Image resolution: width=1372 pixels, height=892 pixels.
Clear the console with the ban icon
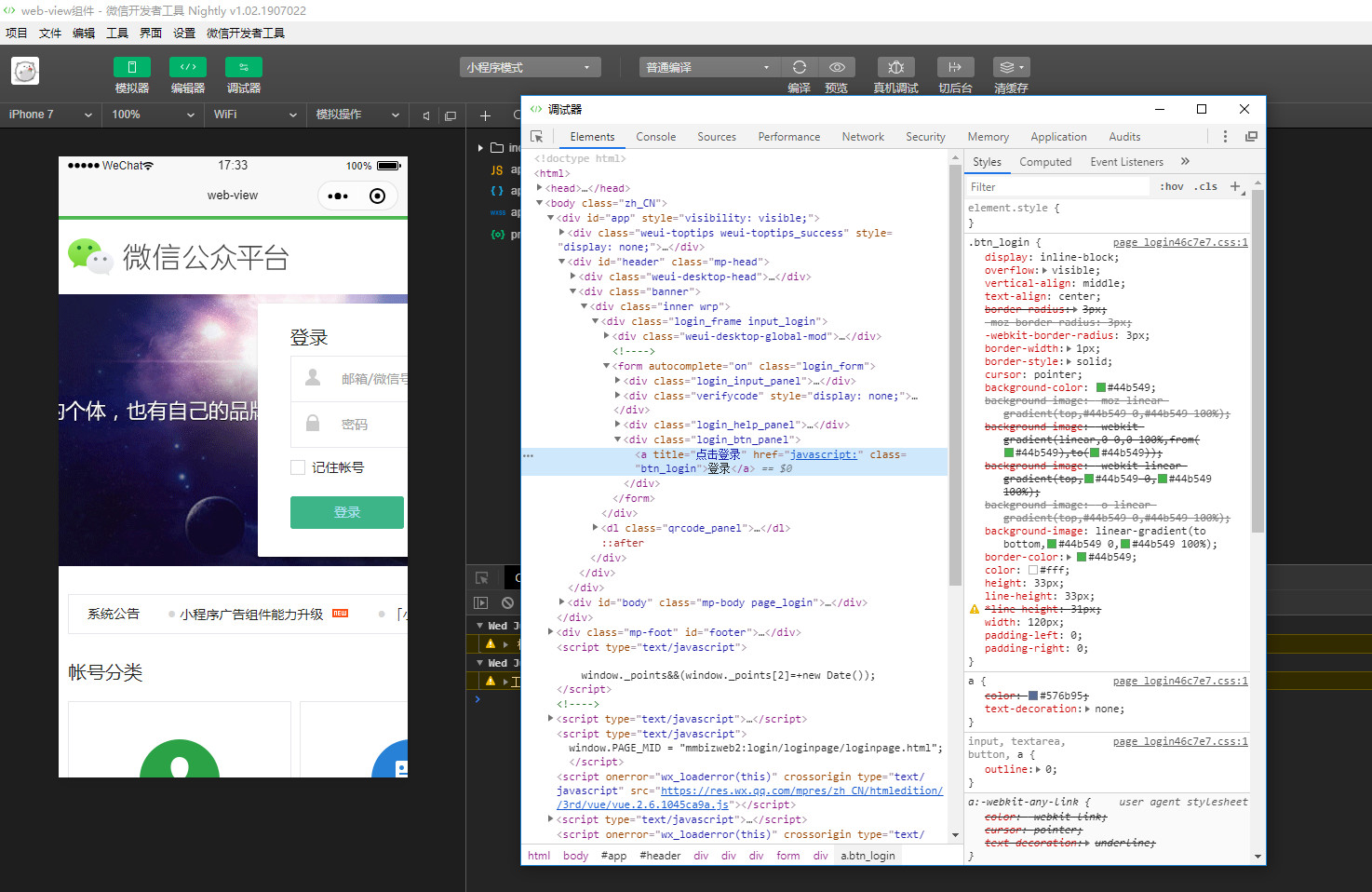tap(507, 602)
